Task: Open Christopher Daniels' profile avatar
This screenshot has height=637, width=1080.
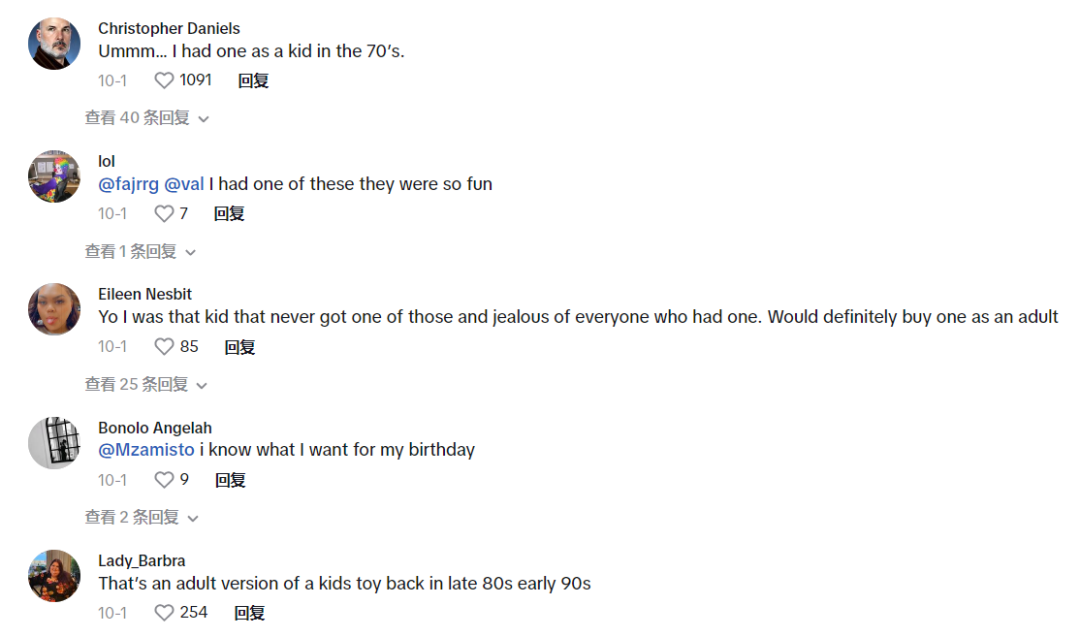Action: [x=54, y=43]
